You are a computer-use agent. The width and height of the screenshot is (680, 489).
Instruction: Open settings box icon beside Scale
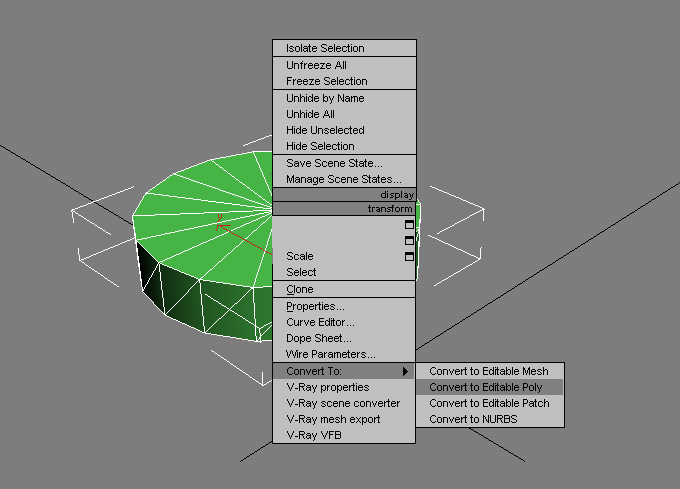click(x=409, y=257)
